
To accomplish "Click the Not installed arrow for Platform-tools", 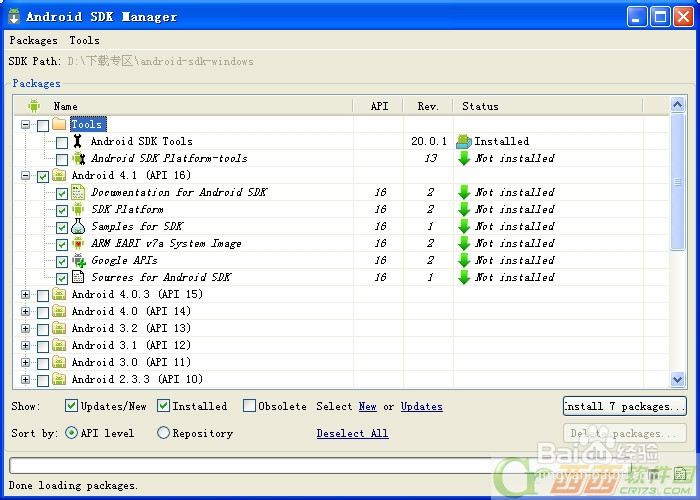I will coord(464,158).
